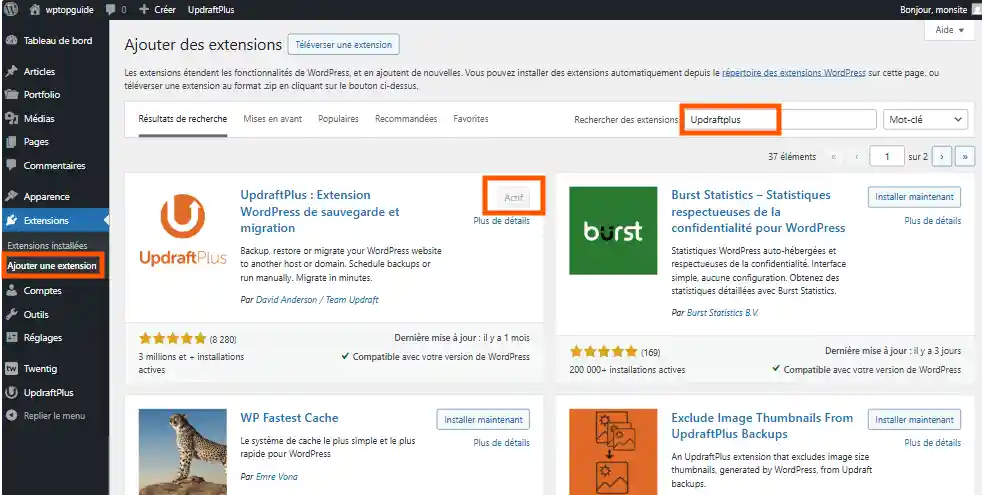
Task: Go to next results page arrow
Action: tap(942, 157)
